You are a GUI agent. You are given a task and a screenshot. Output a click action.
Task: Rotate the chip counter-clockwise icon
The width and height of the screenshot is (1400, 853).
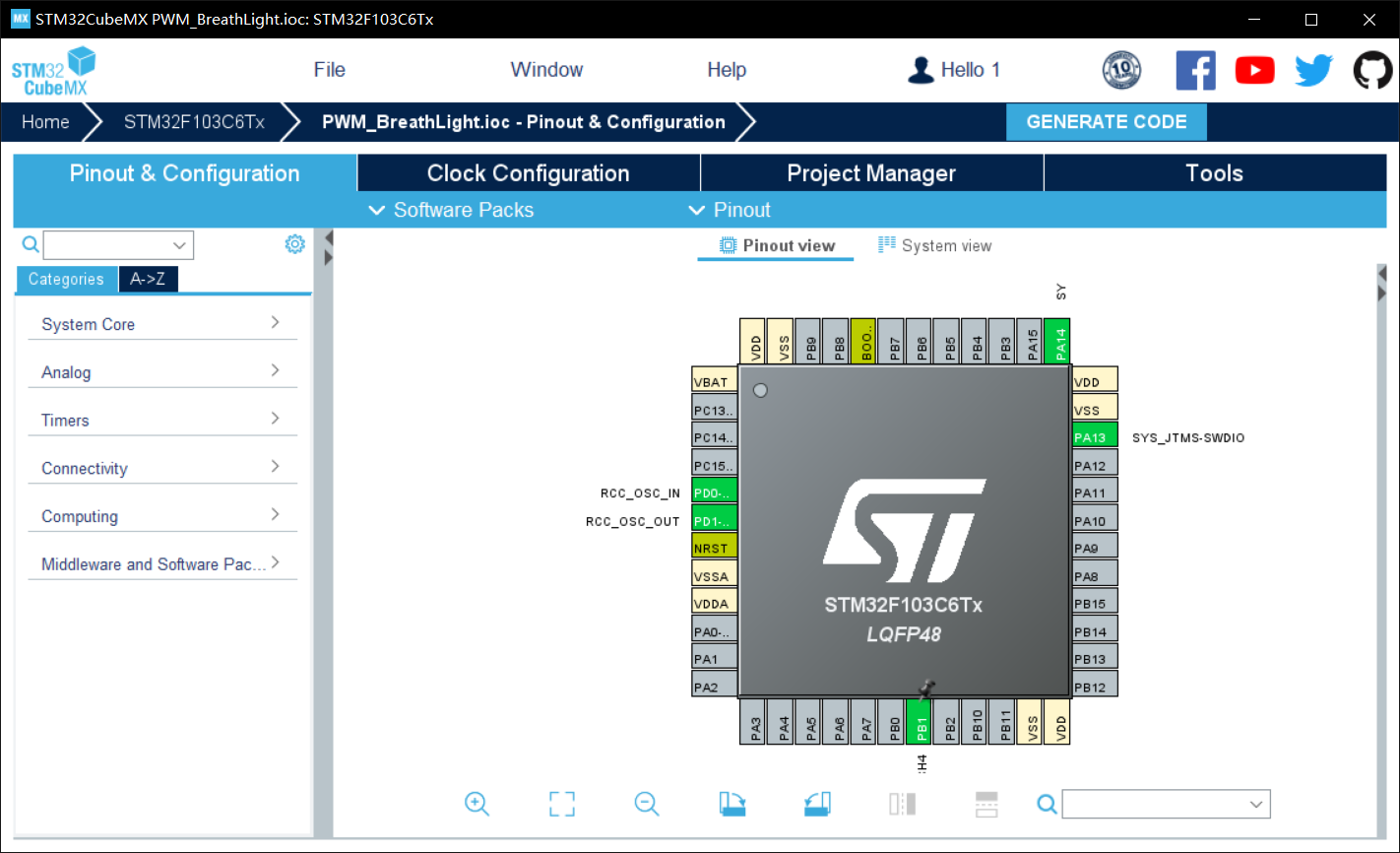[817, 804]
